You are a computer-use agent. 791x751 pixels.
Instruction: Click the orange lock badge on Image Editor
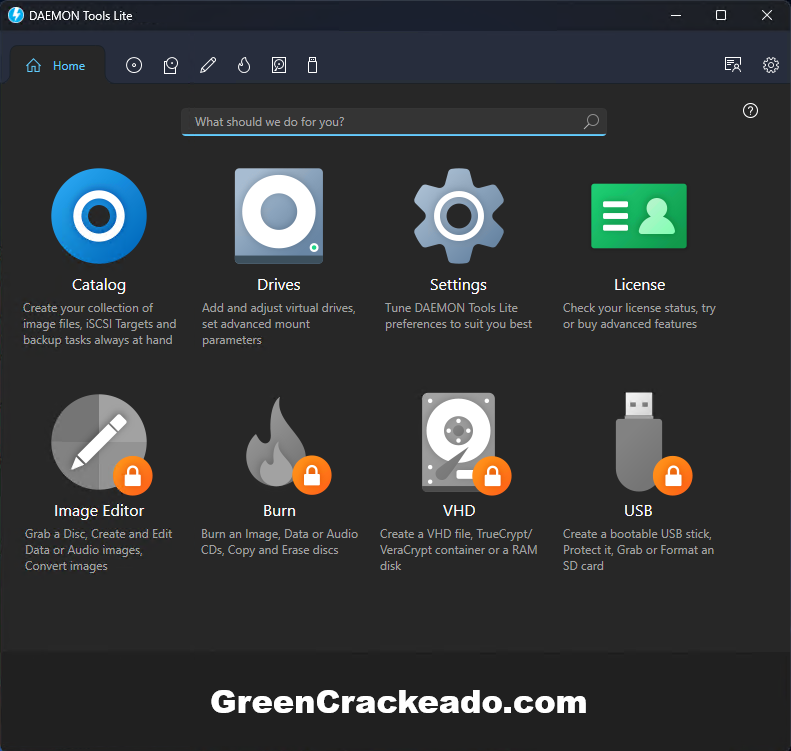(x=133, y=476)
